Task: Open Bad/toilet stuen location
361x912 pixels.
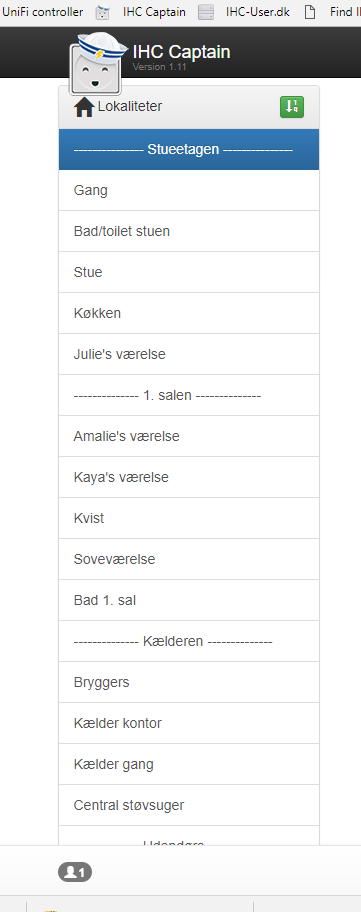Action: click(189, 231)
